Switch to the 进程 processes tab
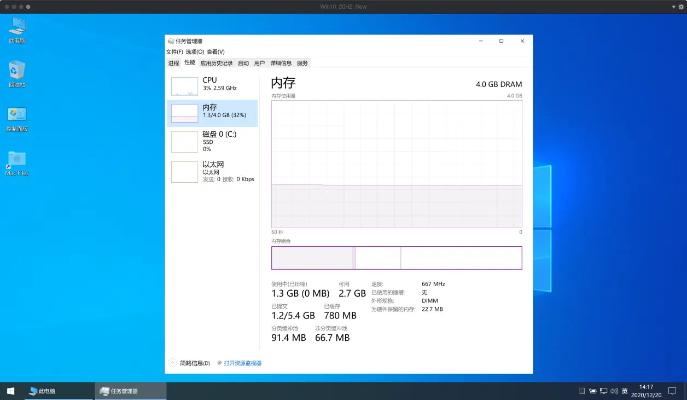Image resolution: width=687 pixels, height=400 pixels. point(174,62)
